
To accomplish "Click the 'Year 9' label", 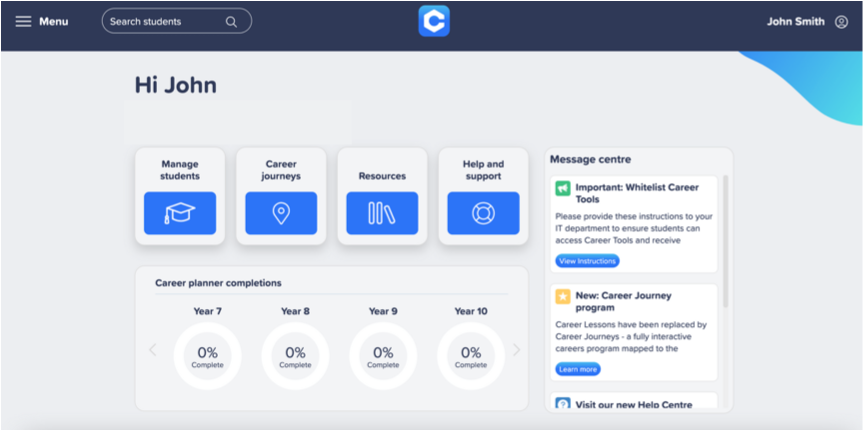I will (x=383, y=311).
